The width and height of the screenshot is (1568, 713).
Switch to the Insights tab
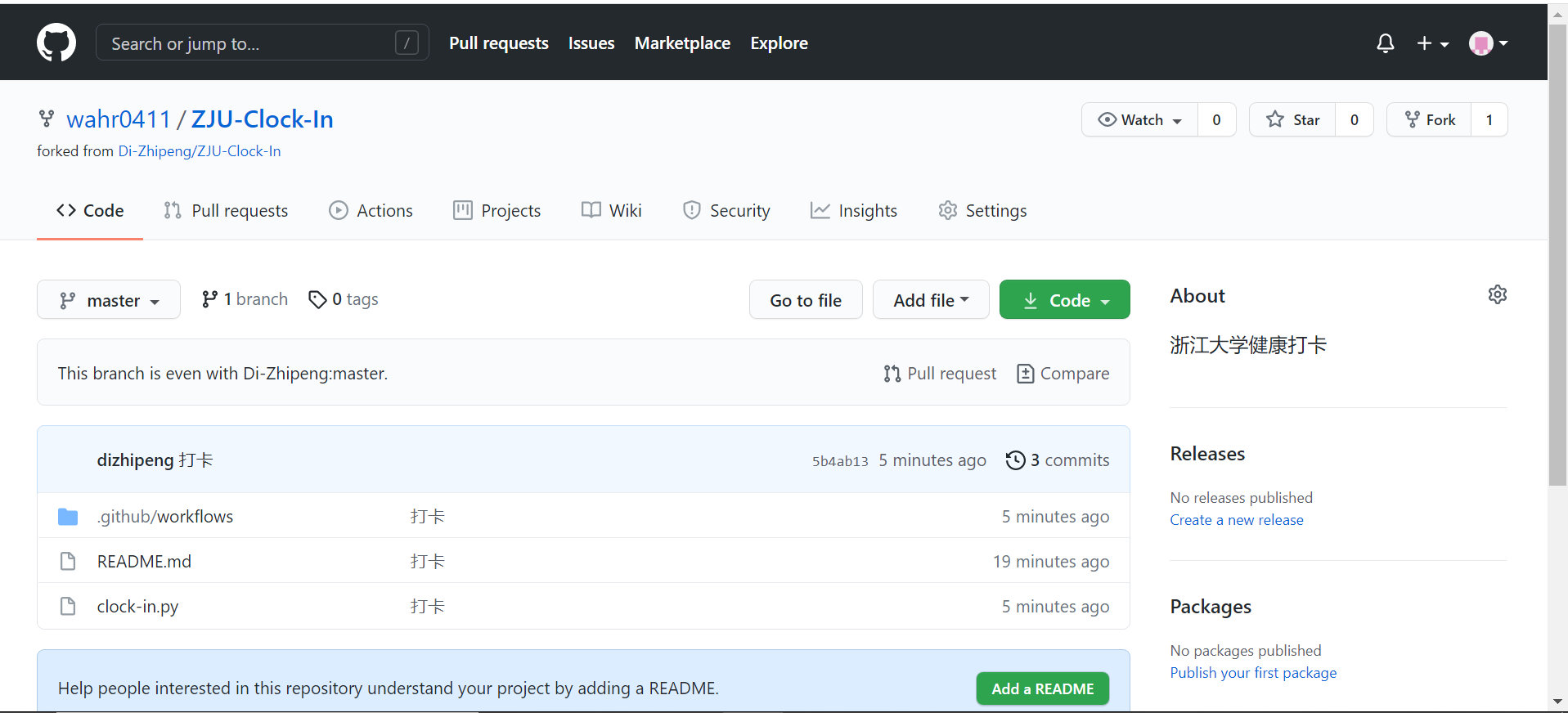854,211
